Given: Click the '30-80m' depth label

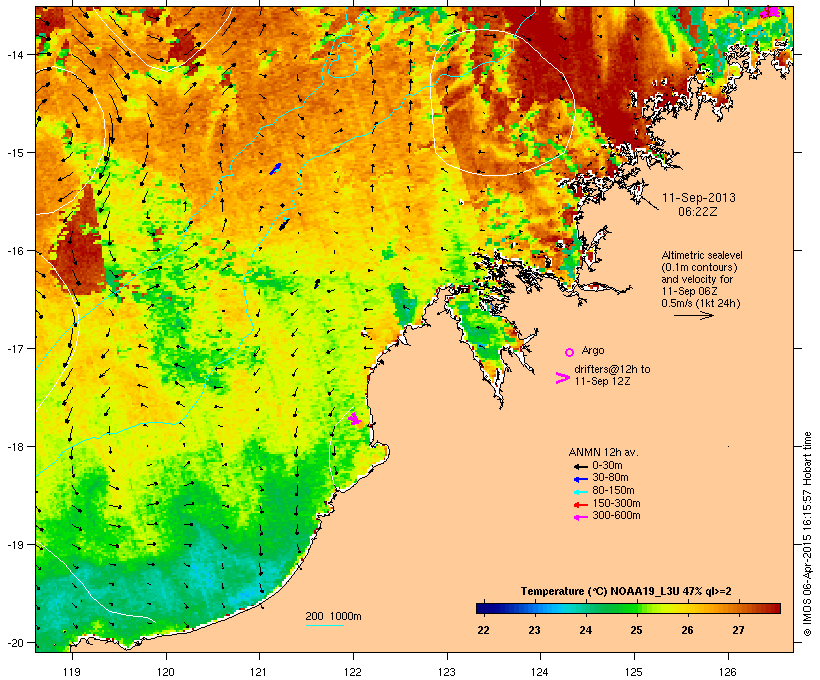Looking at the screenshot, I should tap(610, 478).
